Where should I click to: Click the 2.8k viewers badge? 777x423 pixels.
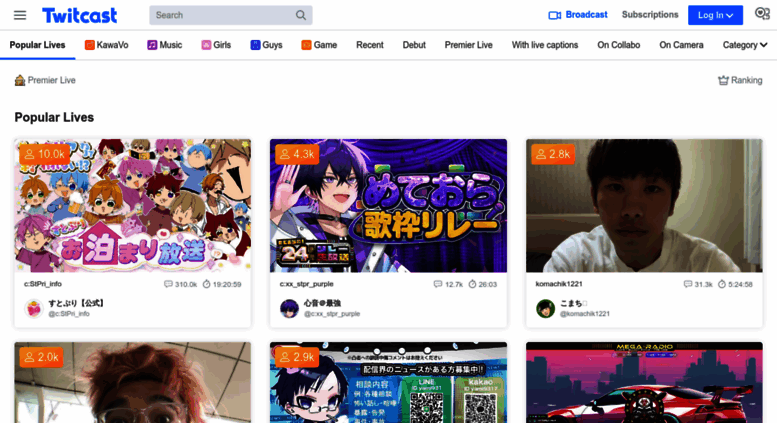tap(553, 155)
